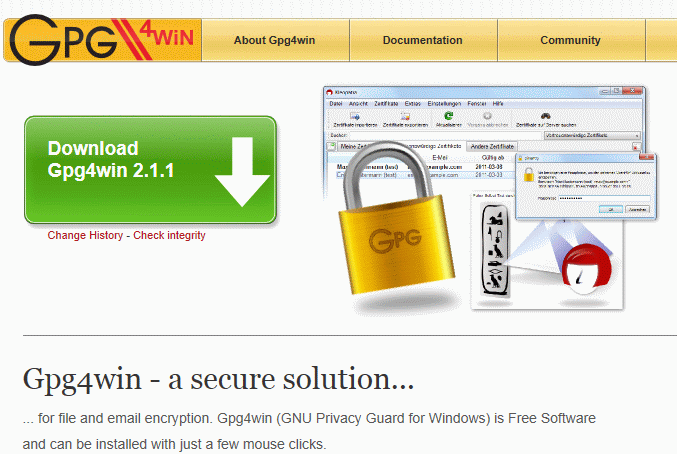Click the white download arrow icon

(x=242, y=172)
